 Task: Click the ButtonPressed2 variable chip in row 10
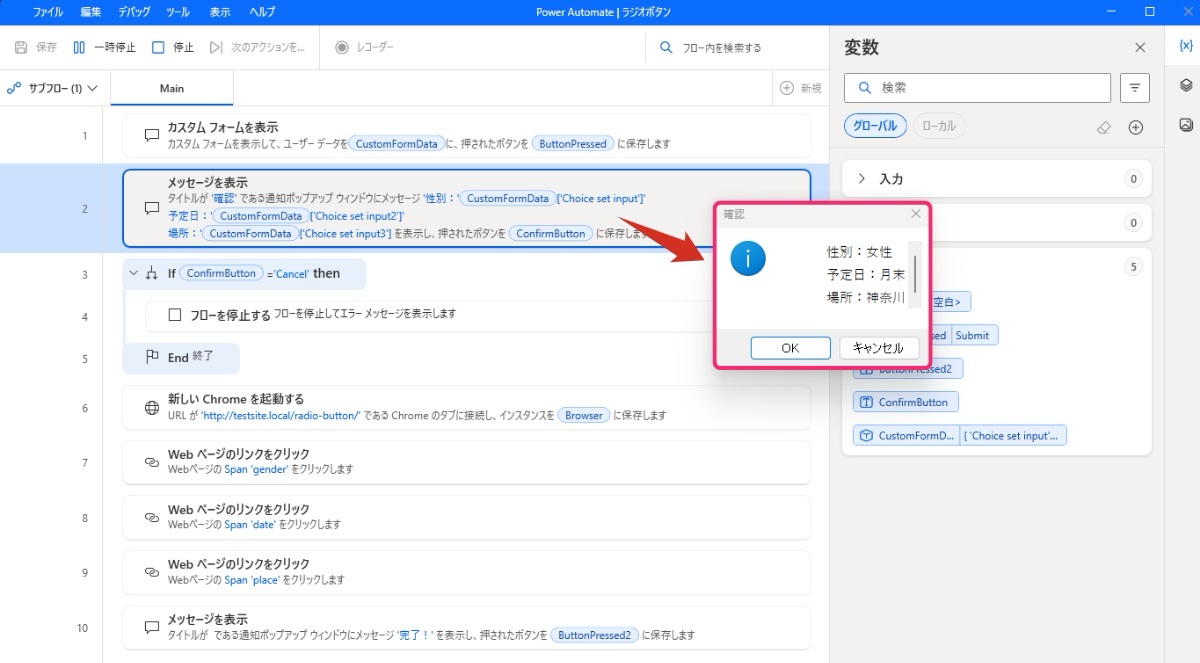[595, 635]
